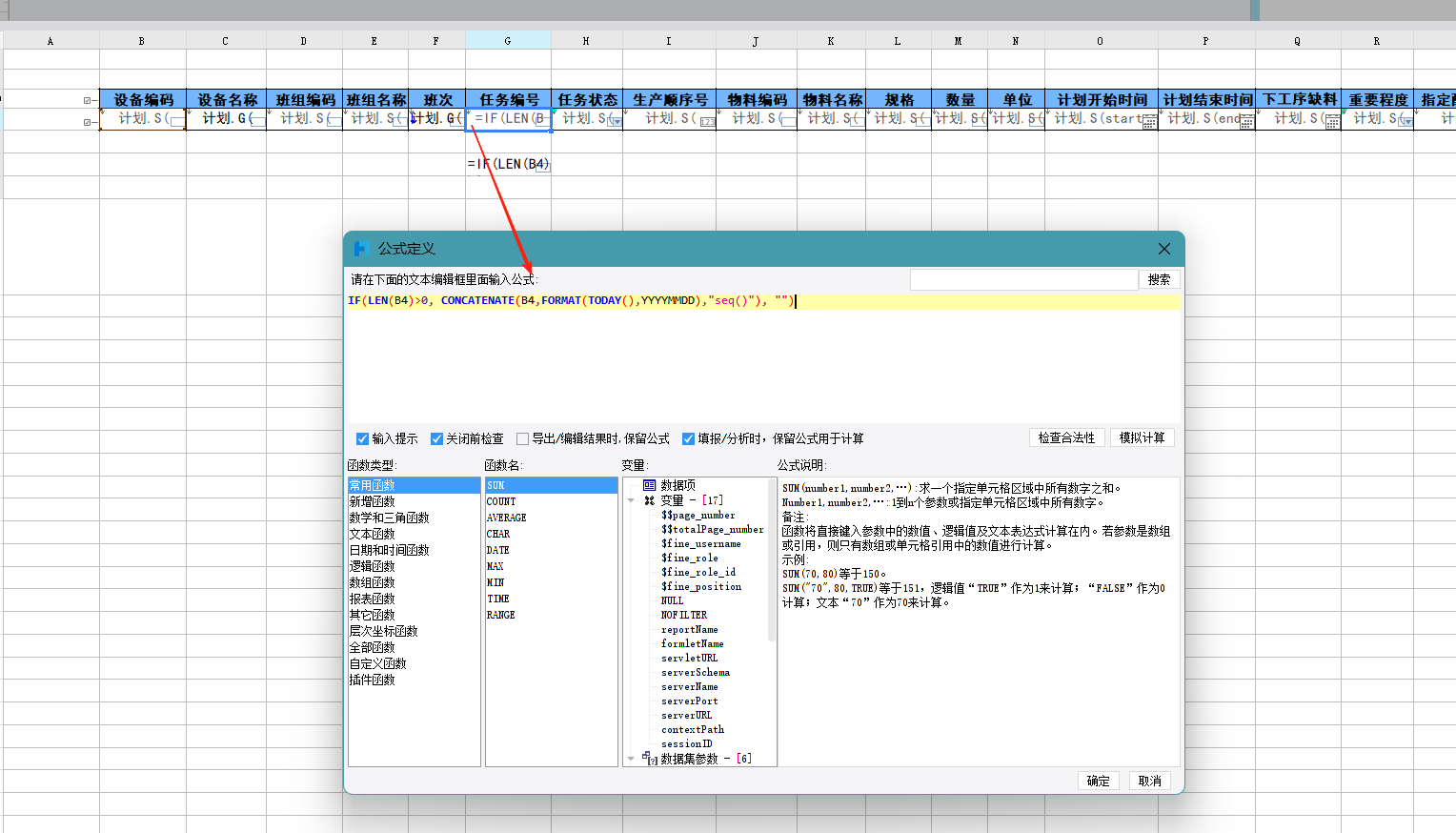Click calendar widget icon in 计划开始时间 cell
The height and width of the screenshot is (833, 1456).
(1149, 122)
